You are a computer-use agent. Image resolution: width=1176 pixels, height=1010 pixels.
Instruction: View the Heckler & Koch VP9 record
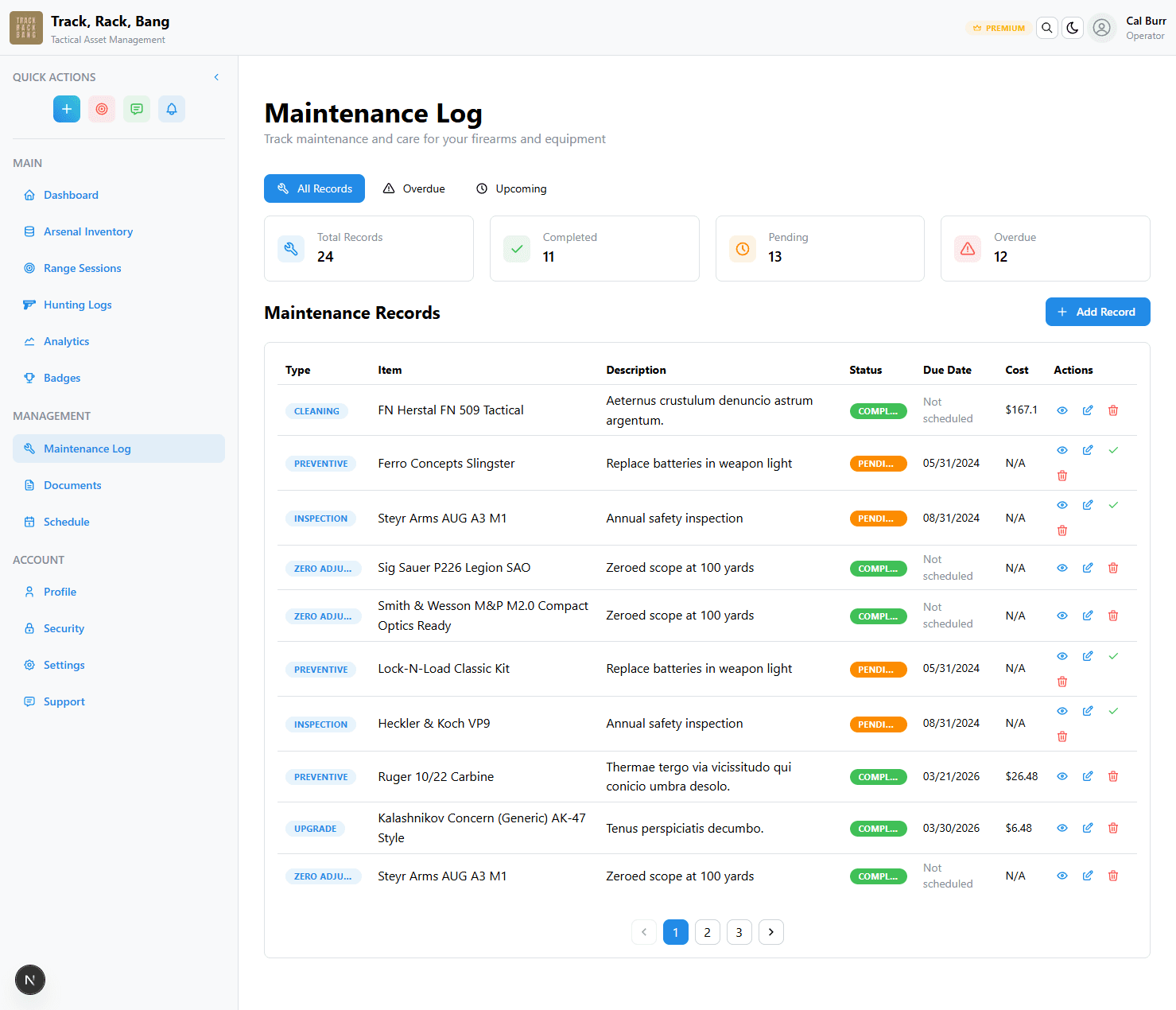[x=1062, y=711]
